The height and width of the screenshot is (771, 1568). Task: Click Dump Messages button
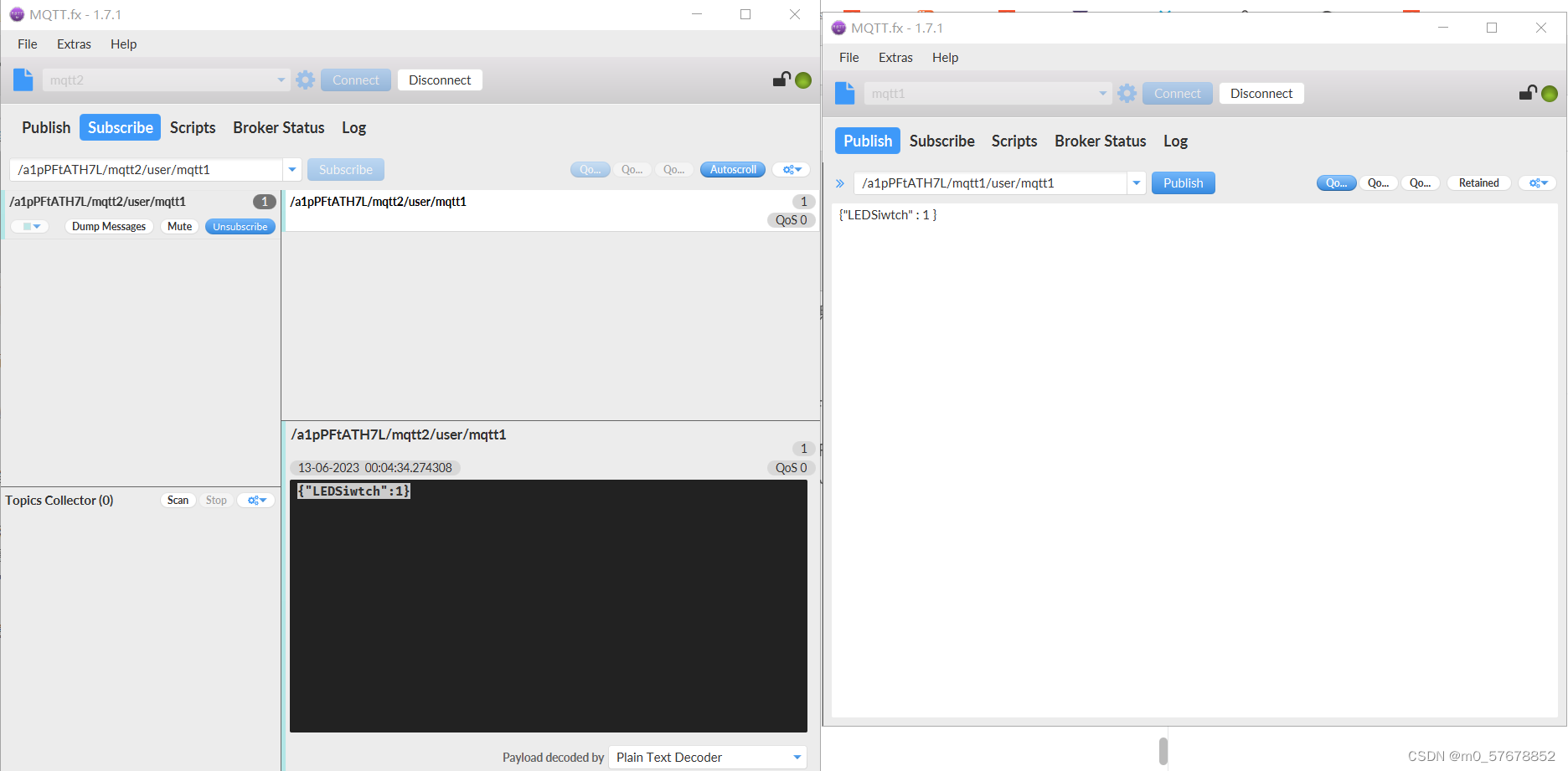point(109,227)
